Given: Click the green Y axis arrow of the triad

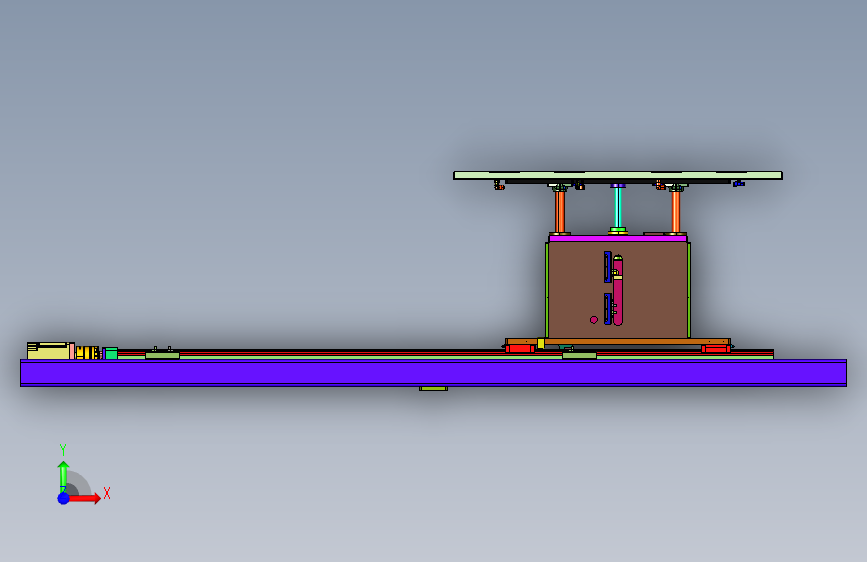Looking at the screenshot, I should (x=63, y=477).
